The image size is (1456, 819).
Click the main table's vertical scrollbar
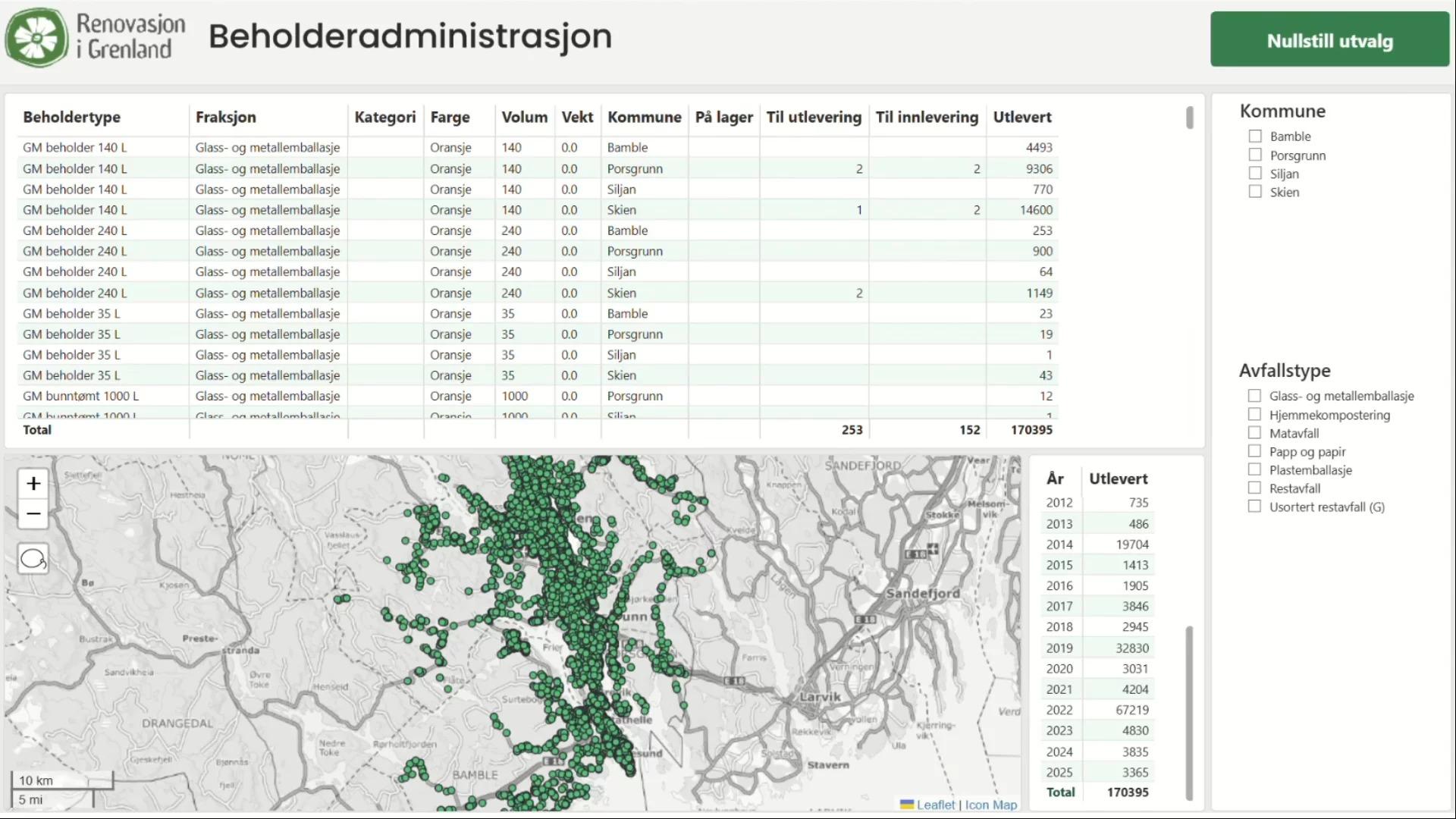coord(1189,118)
